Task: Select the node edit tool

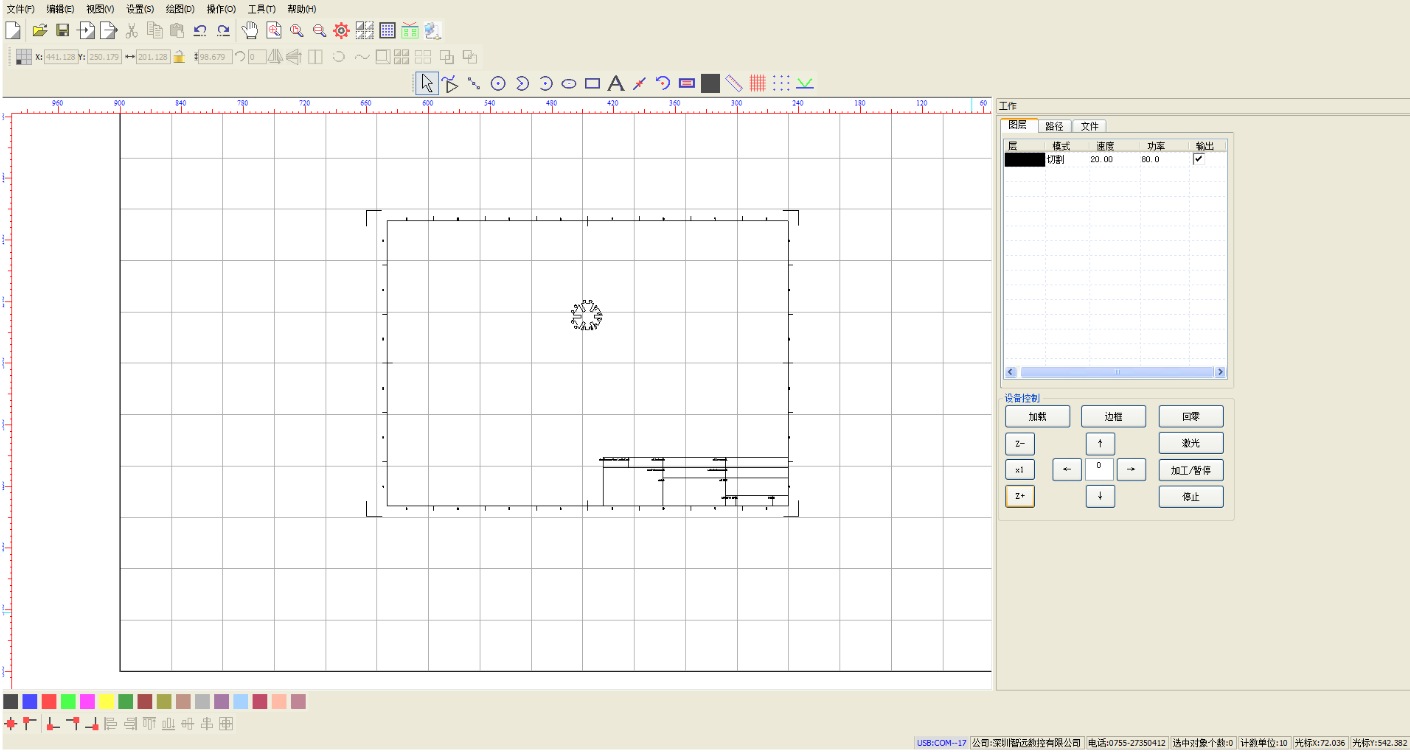Action: click(450, 83)
